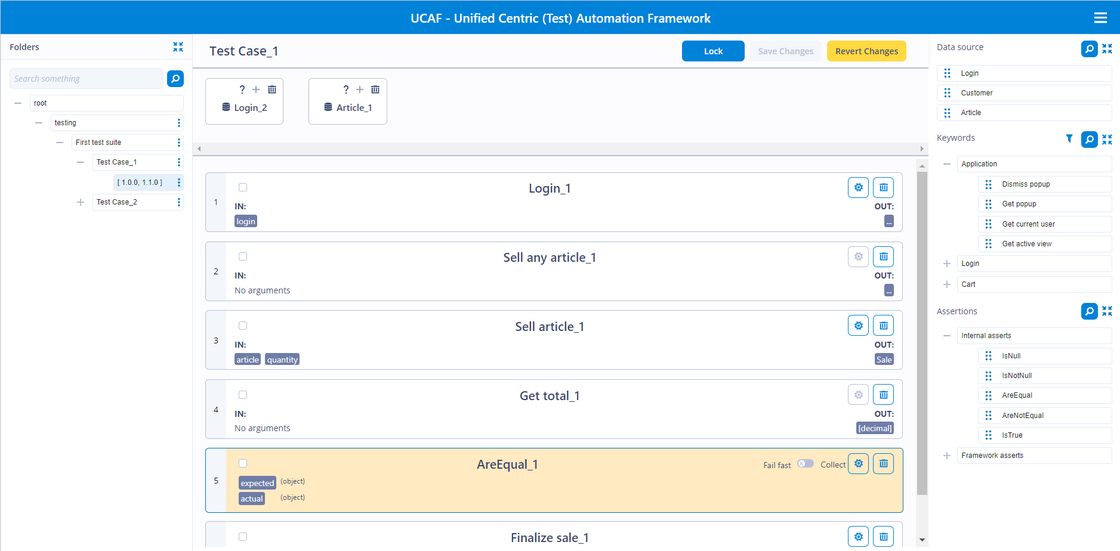The width and height of the screenshot is (1120, 551).
Task: Open the three-dot menu for Test Case_2
Action: pos(179,202)
